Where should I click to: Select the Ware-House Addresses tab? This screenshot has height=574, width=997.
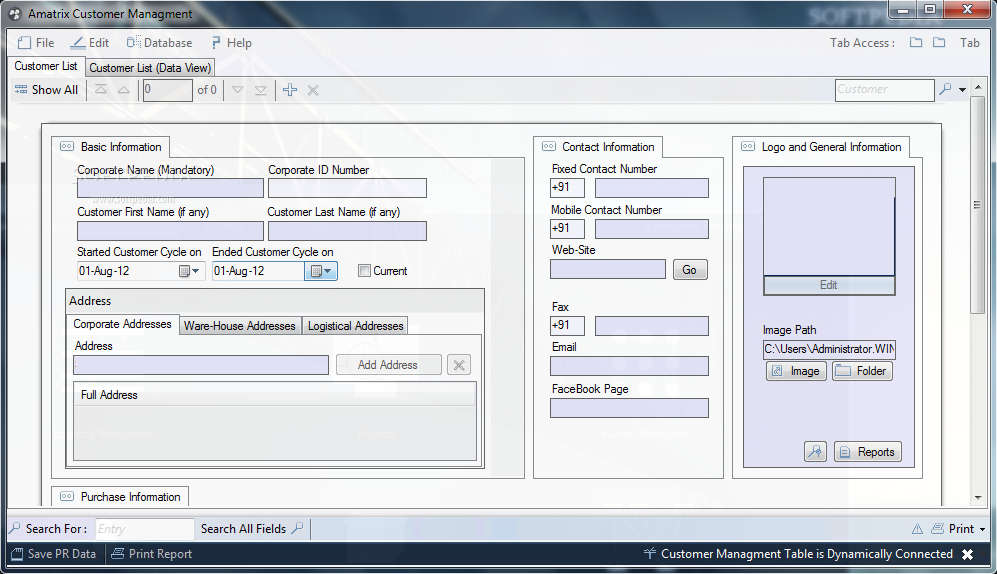click(x=240, y=326)
